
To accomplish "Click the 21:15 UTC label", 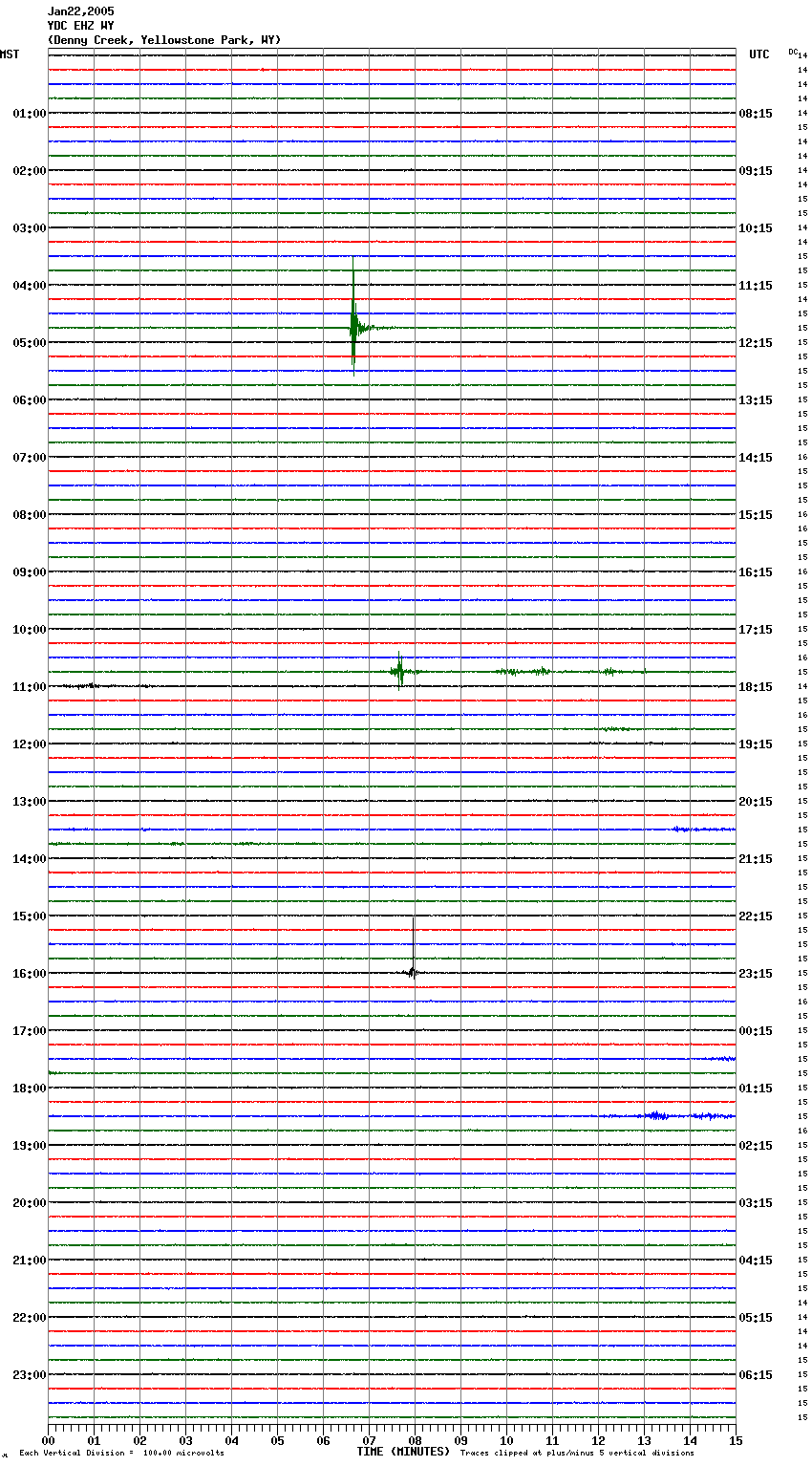I will [x=756, y=859].
